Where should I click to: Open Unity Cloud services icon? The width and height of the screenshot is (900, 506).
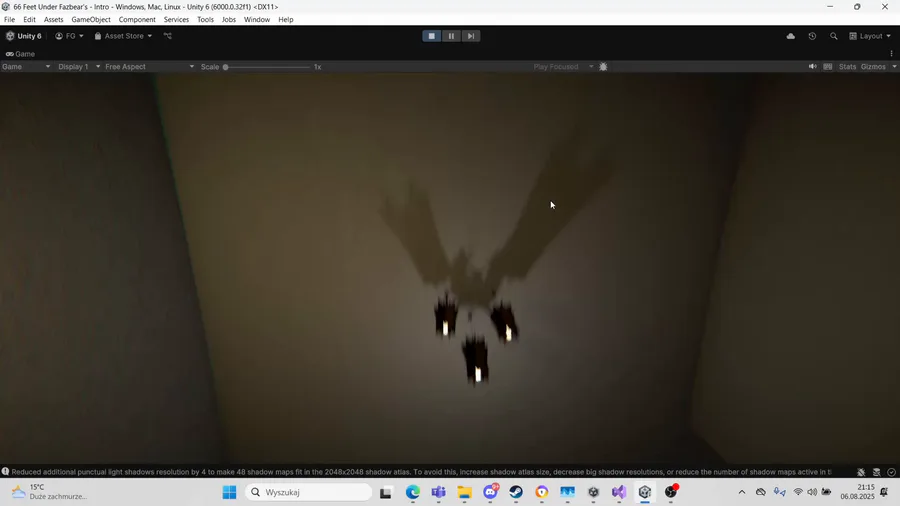point(791,36)
